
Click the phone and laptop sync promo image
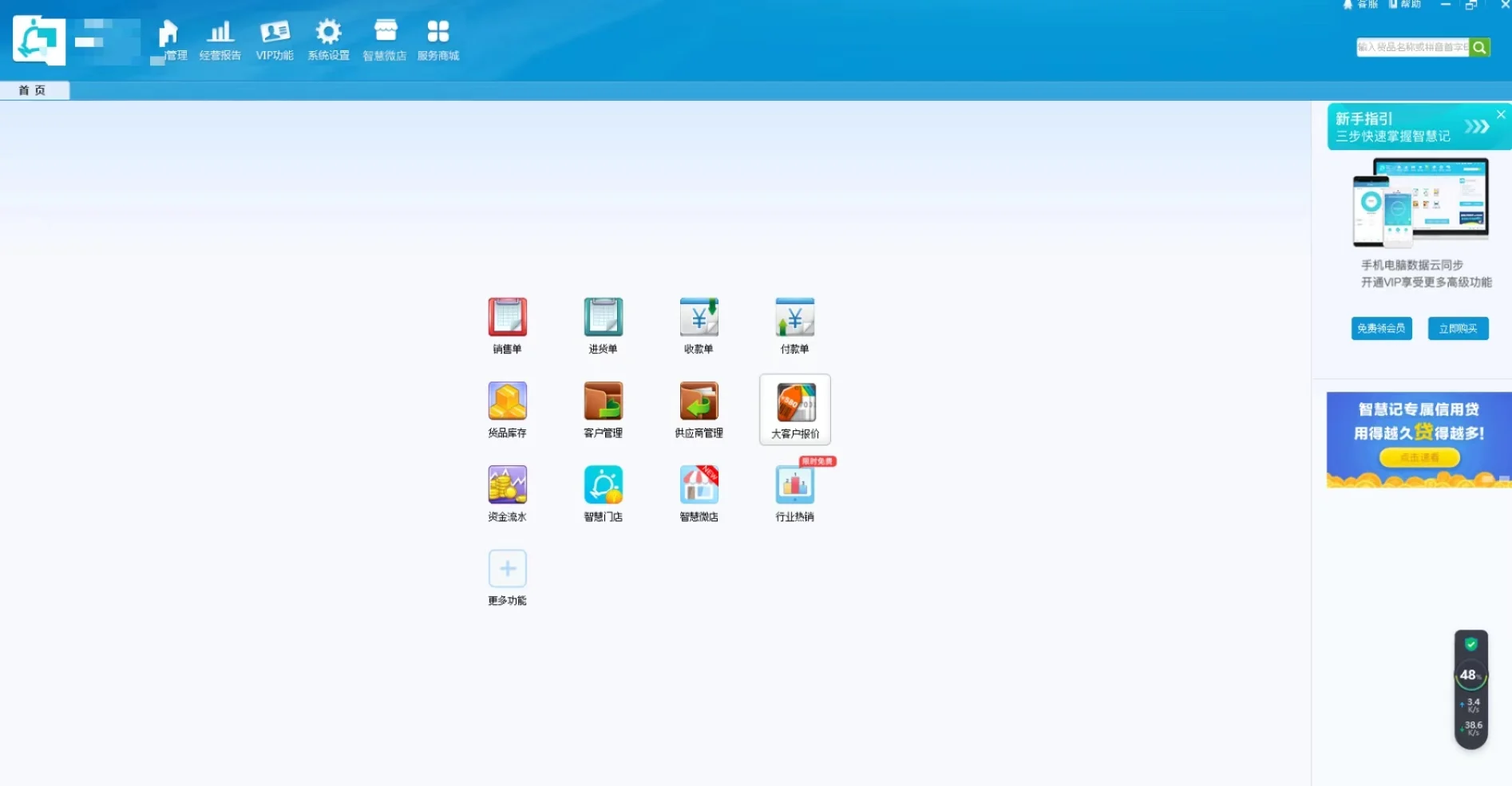1420,203
